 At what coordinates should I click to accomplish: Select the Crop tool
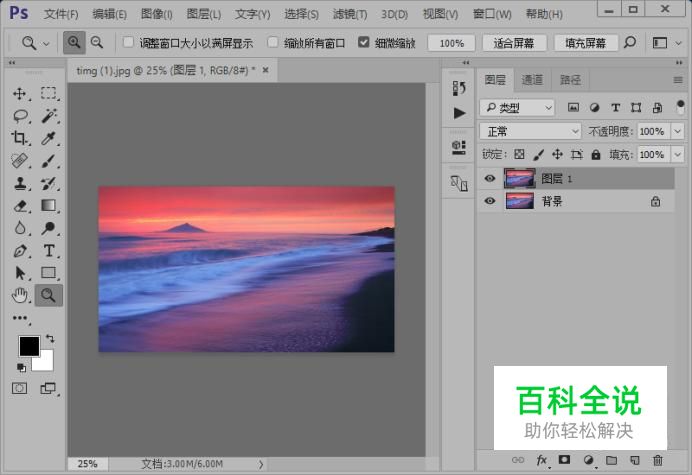(19, 138)
